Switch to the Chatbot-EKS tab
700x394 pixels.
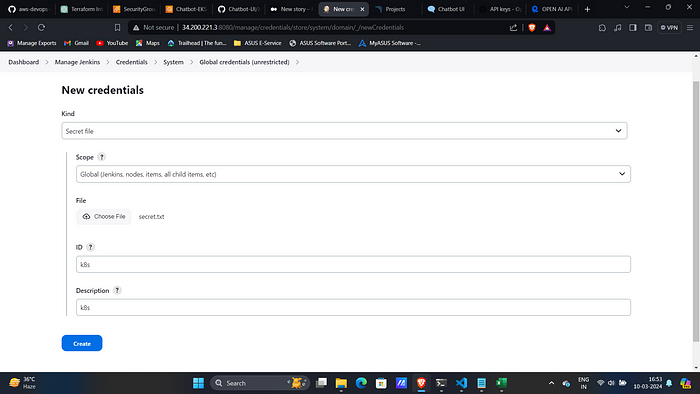coord(186,9)
